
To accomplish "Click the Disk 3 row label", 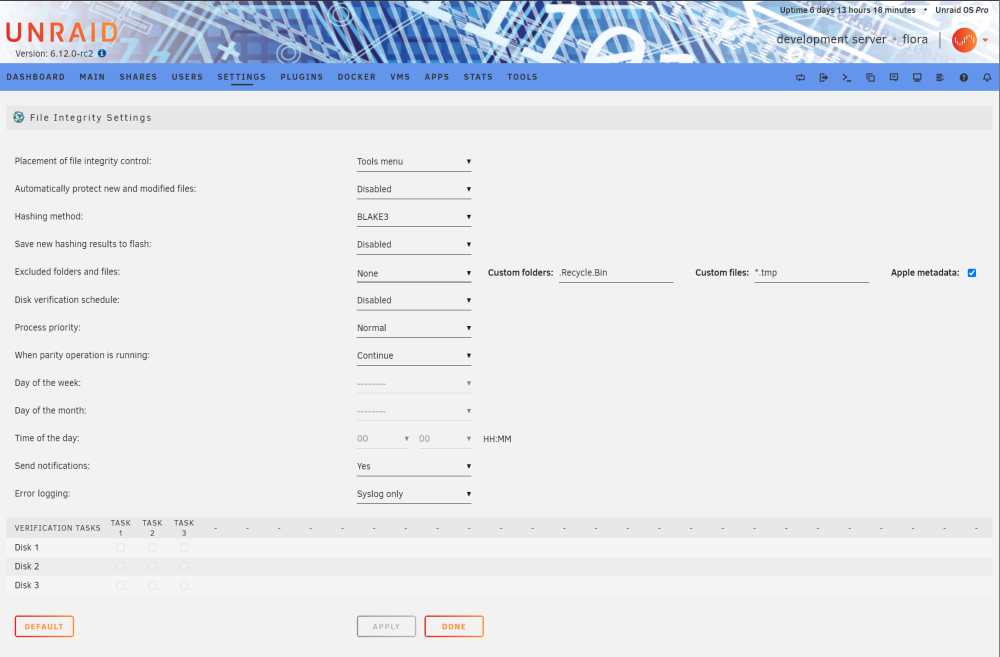I will (27, 585).
